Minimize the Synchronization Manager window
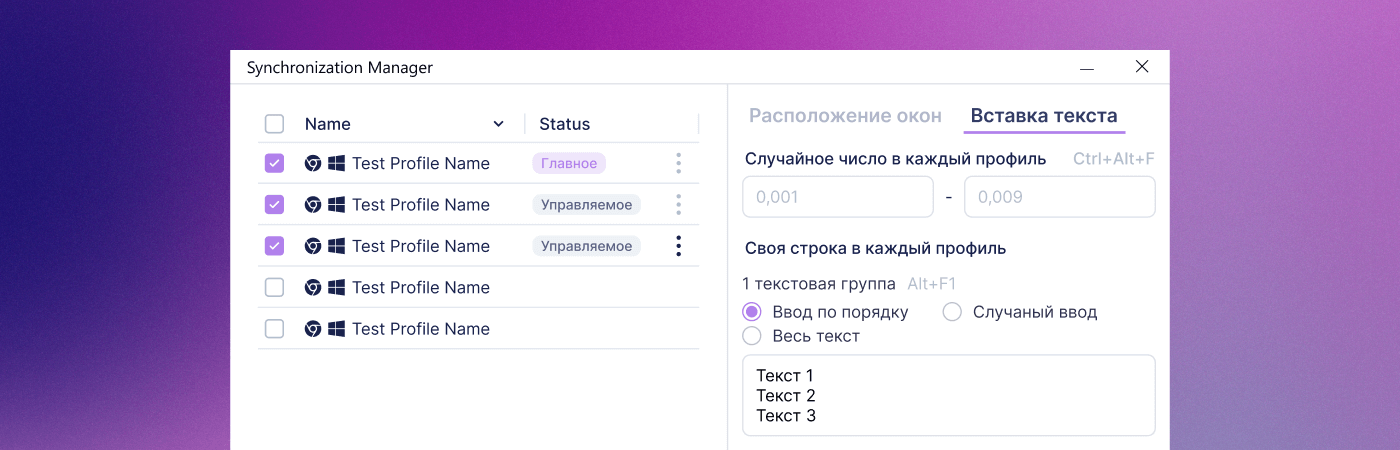 click(1087, 68)
